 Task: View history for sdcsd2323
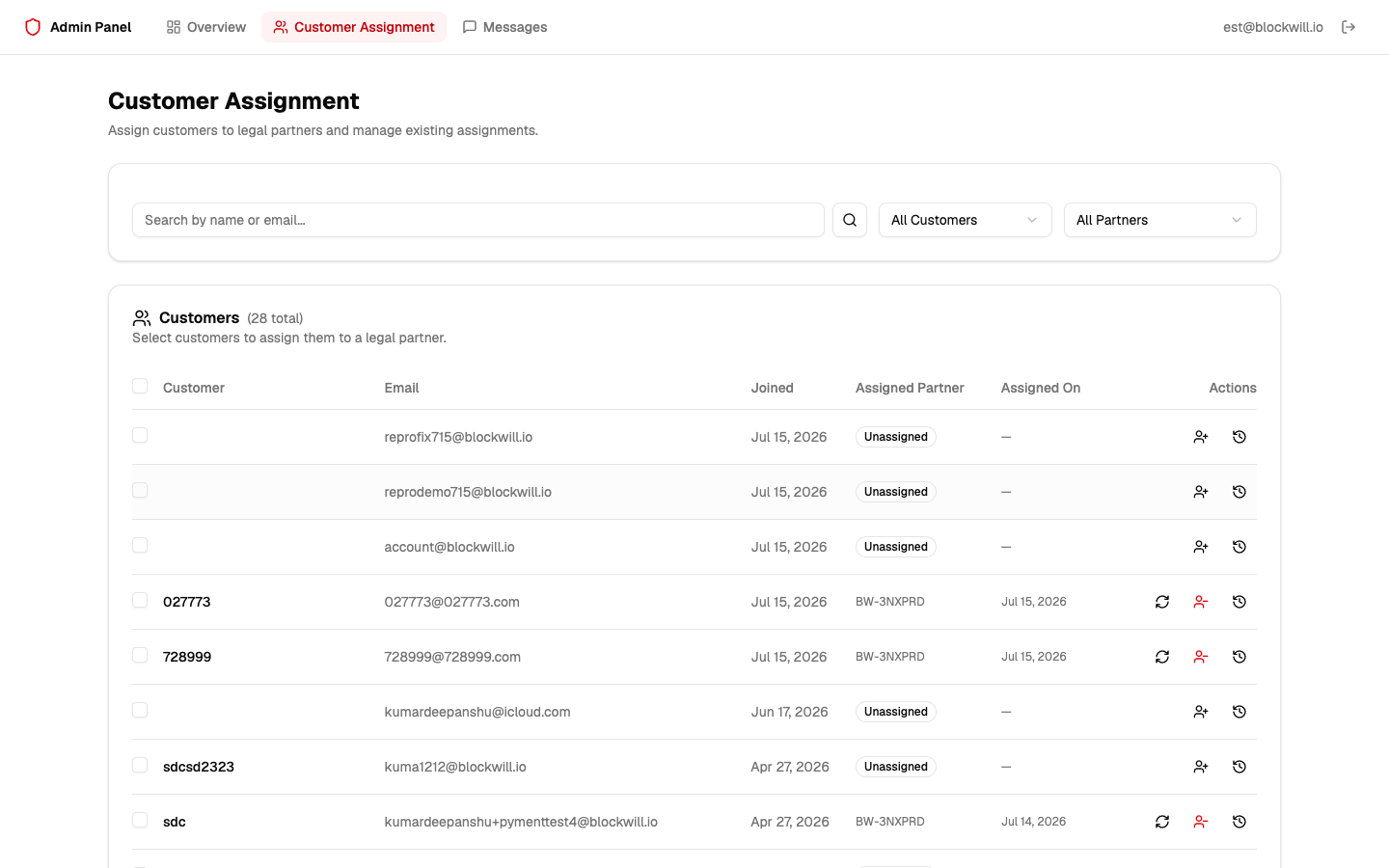coord(1239,767)
